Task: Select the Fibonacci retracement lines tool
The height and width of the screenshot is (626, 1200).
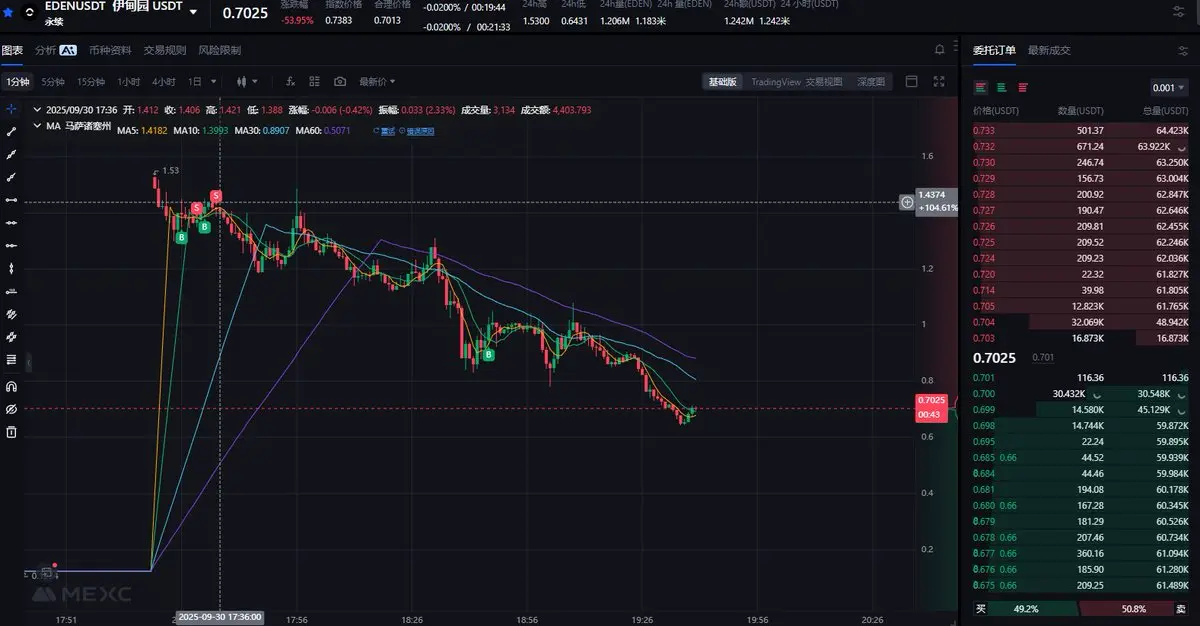Action: (x=11, y=359)
